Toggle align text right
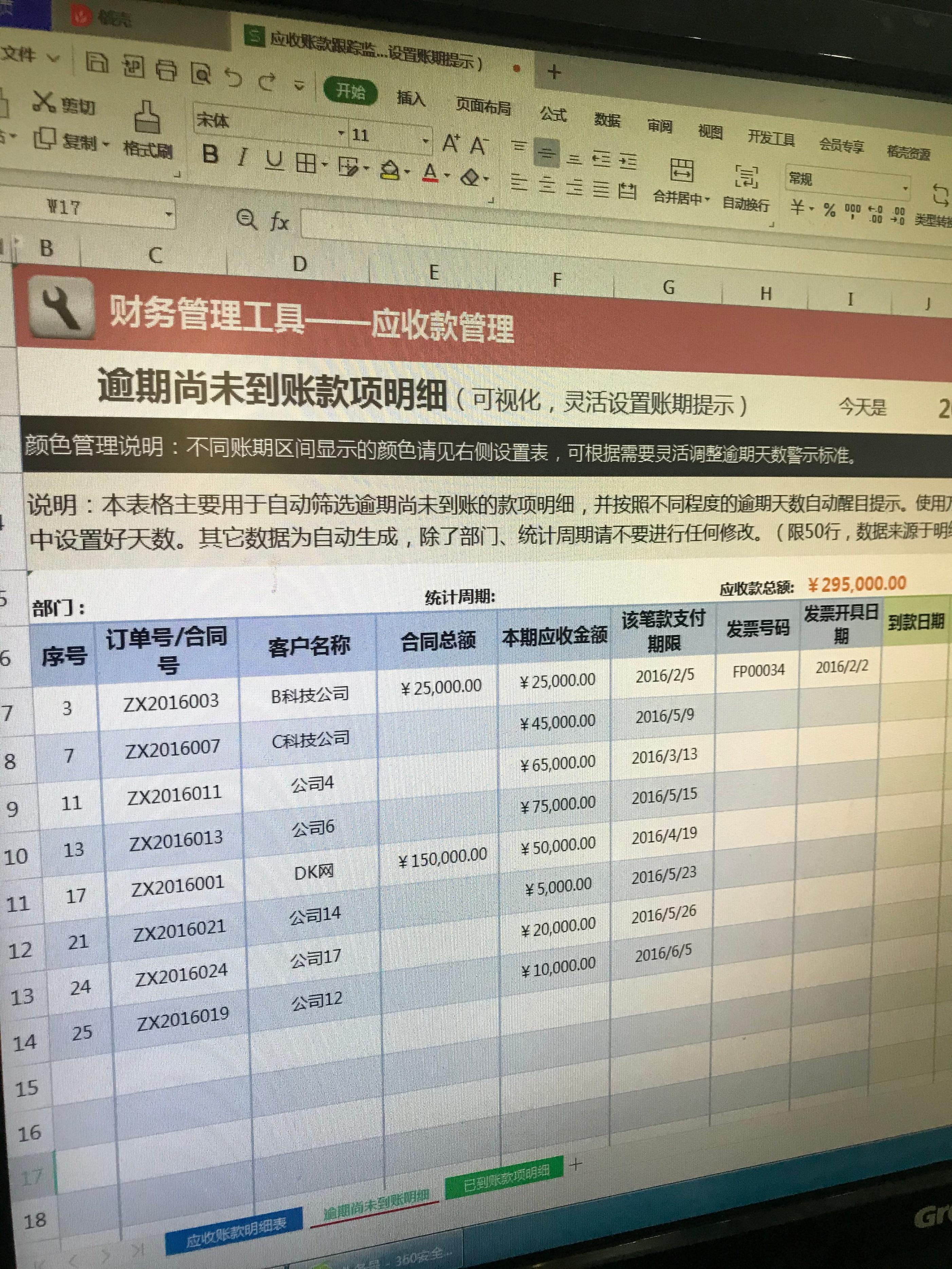This screenshot has width=952, height=1269. pyautogui.click(x=574, y=187)
